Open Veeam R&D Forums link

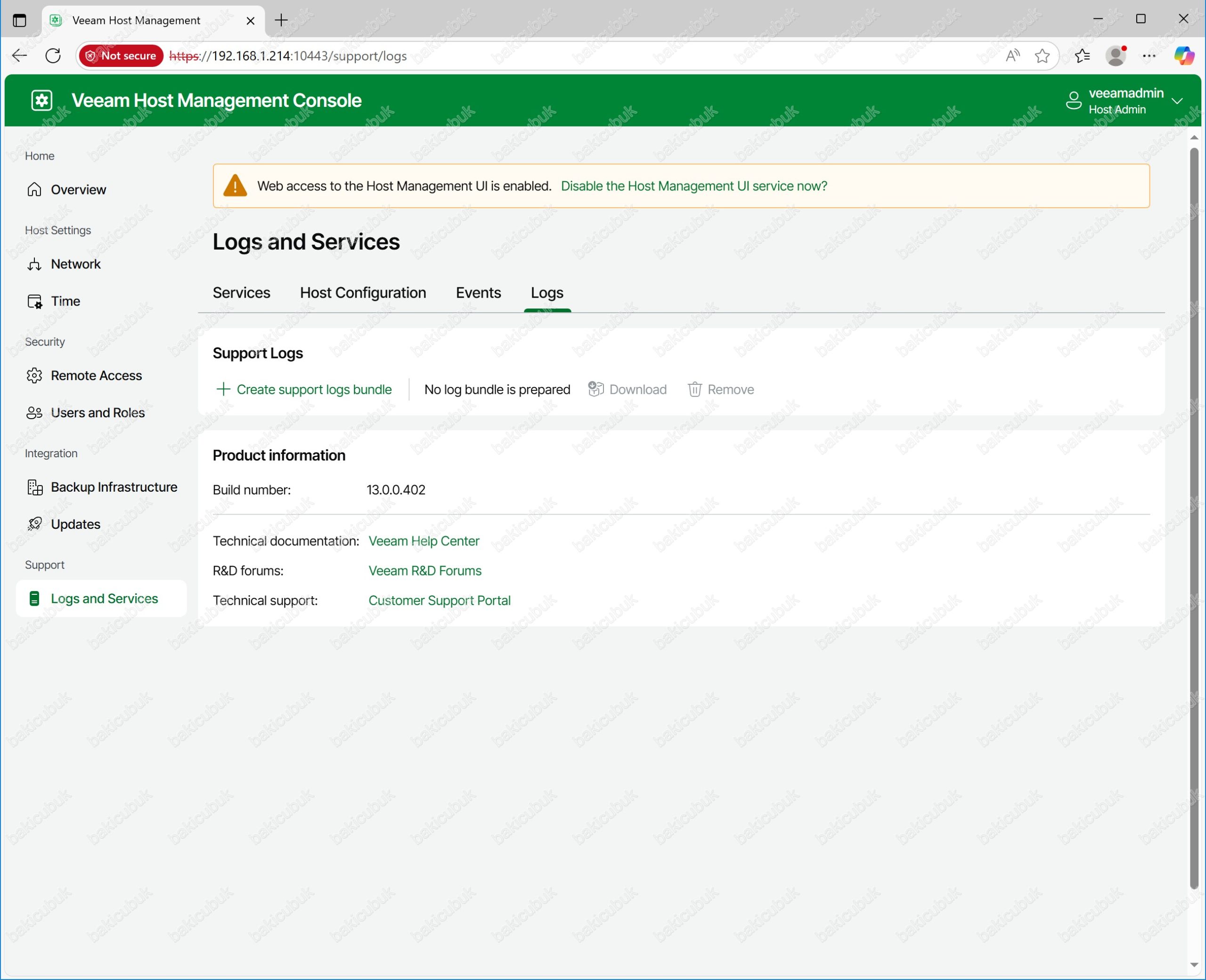[425, 571]
